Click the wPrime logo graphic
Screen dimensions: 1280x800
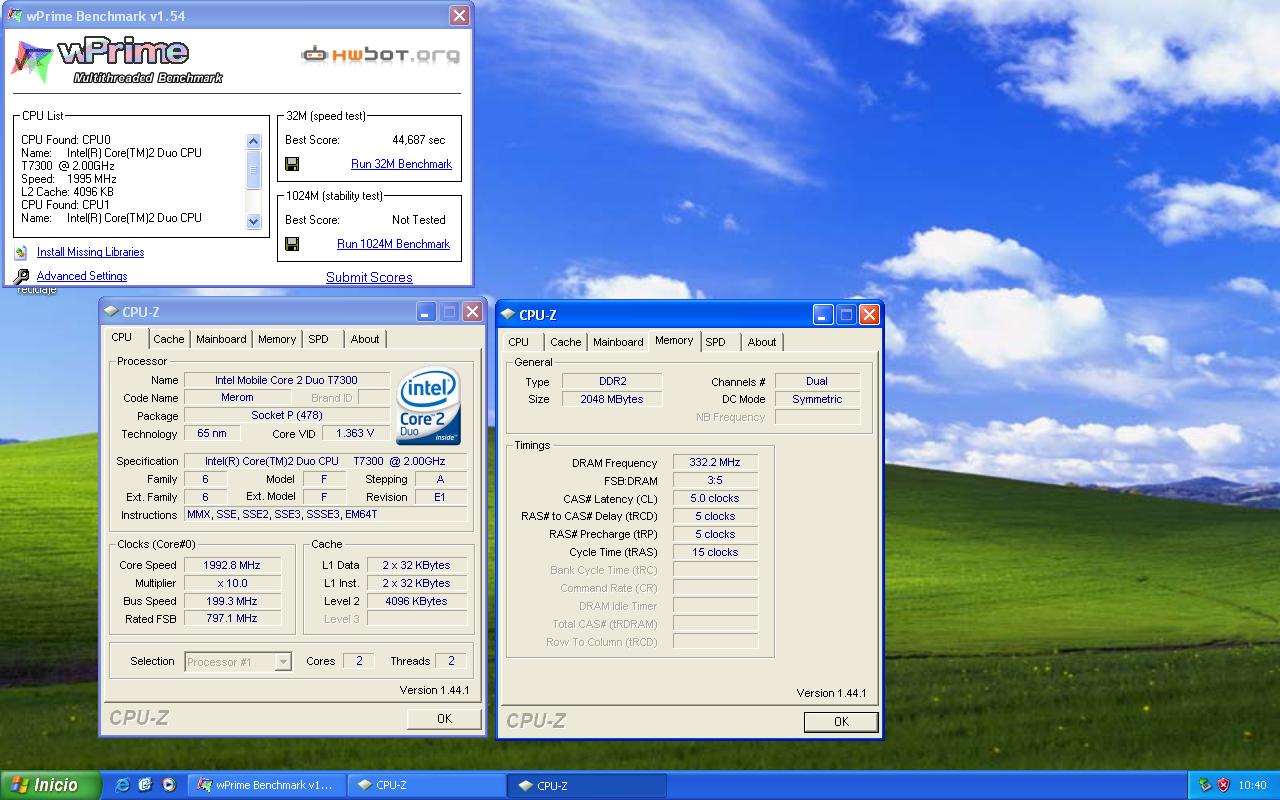(x=118, y=60)
